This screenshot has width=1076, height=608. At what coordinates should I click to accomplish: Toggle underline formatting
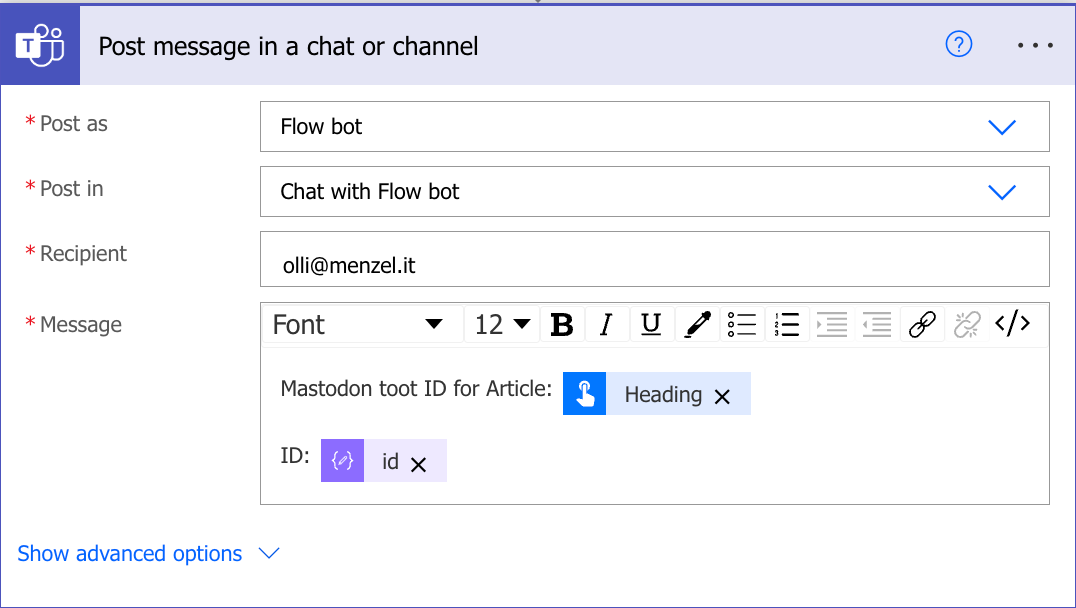click(651, 325)
